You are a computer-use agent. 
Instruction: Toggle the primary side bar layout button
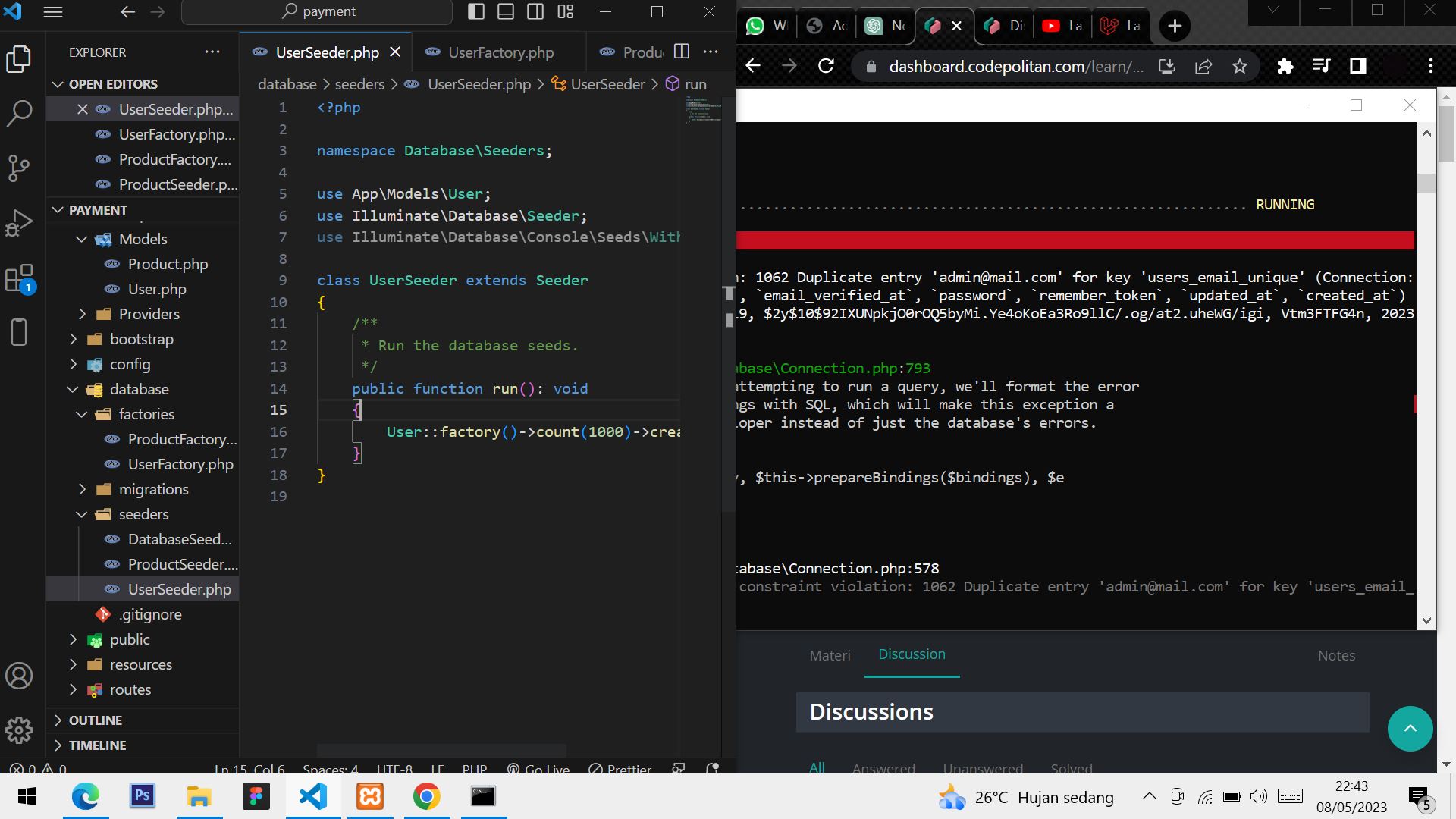point(476,11)
